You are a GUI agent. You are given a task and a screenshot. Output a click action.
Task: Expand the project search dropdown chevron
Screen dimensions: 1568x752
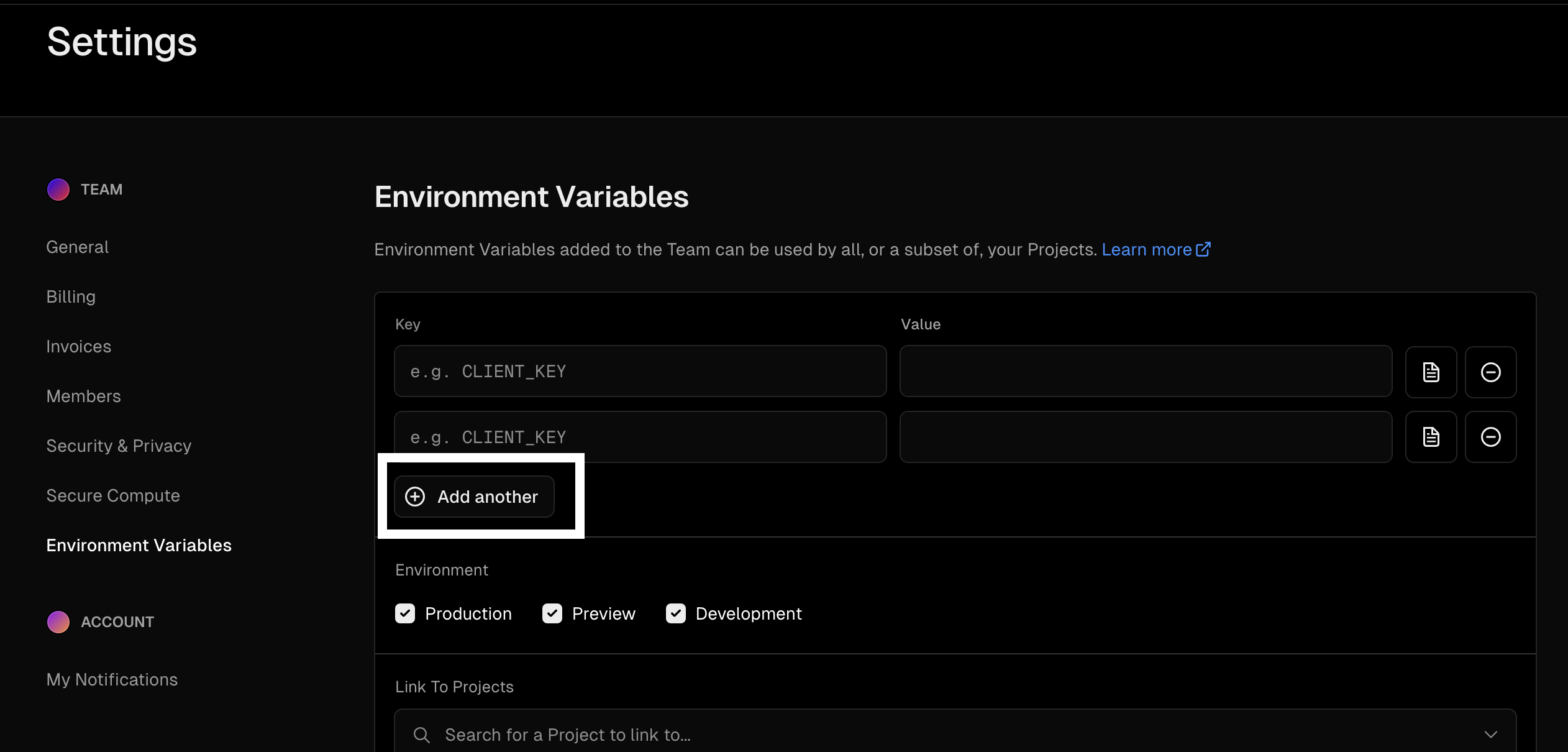(1490, 735)
